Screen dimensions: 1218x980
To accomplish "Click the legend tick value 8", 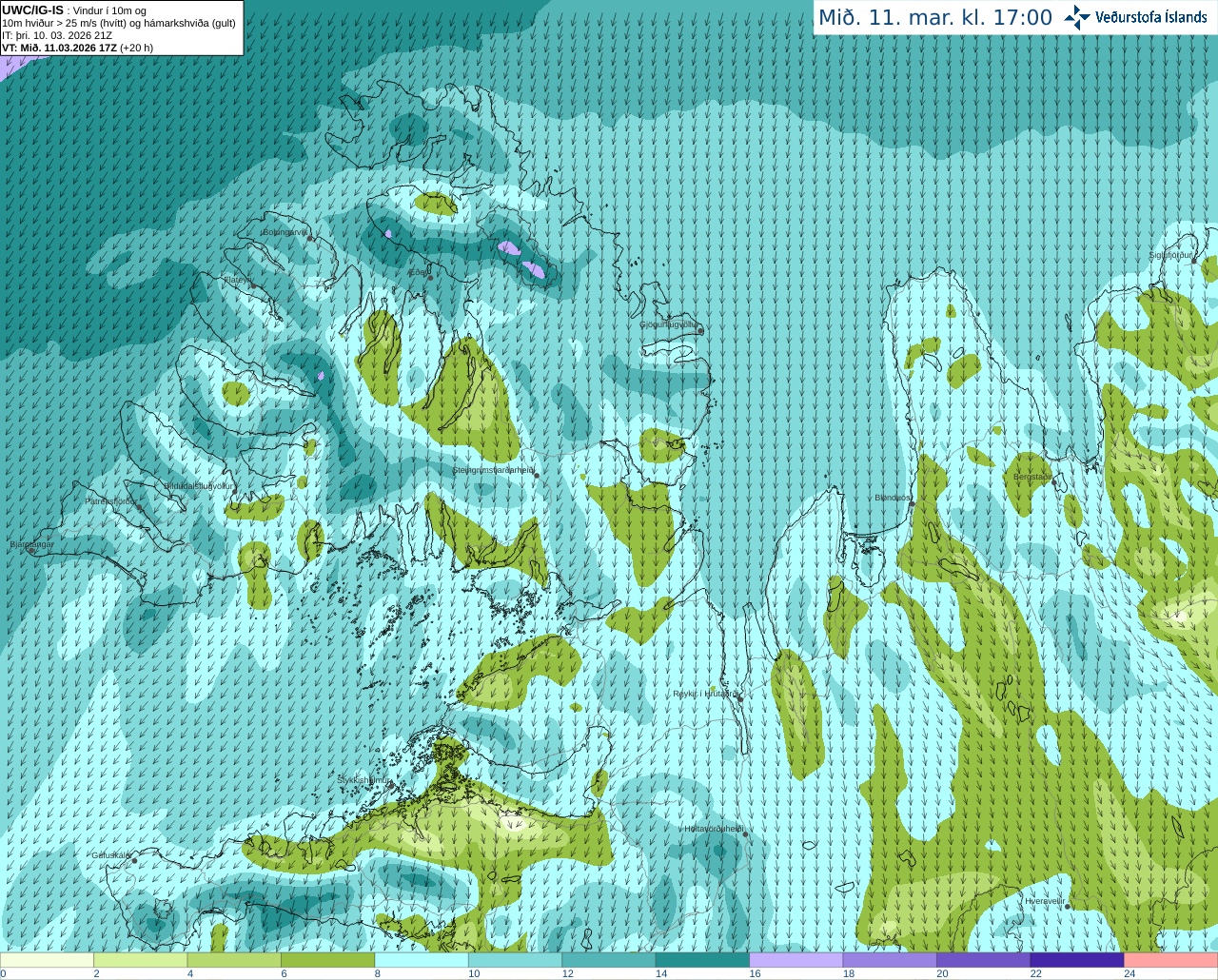I will coord(378,973).
